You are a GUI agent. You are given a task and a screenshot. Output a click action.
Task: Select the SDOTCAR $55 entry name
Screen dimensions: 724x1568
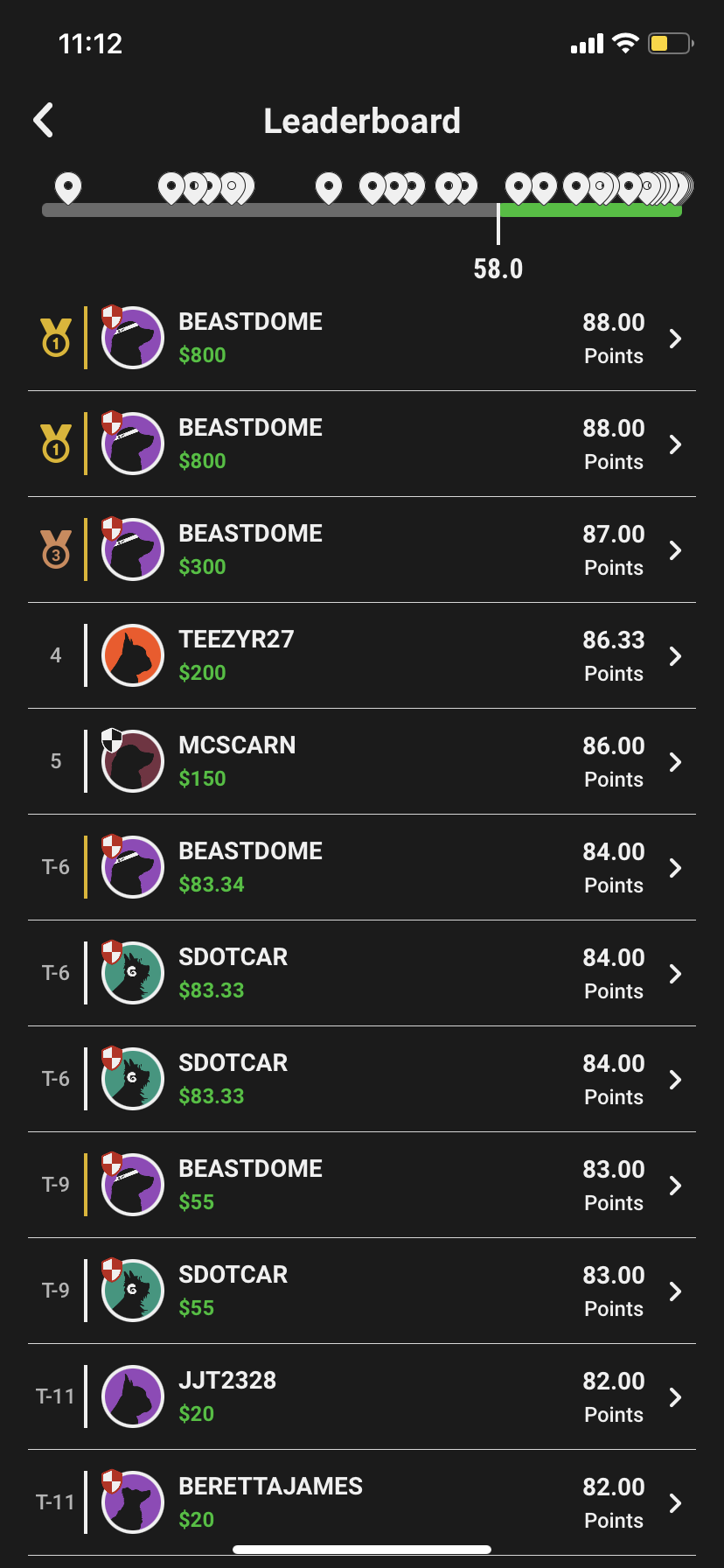point(233,1275)
